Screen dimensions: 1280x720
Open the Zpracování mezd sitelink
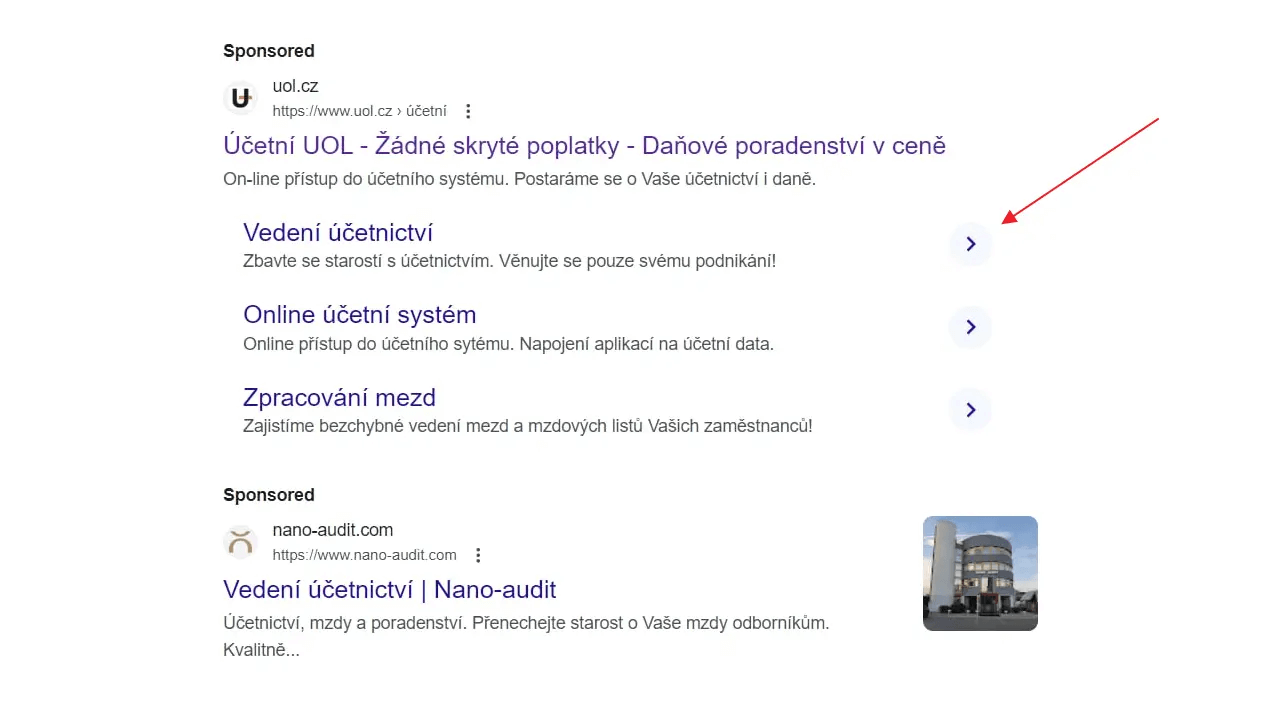(x=339, y=398)
